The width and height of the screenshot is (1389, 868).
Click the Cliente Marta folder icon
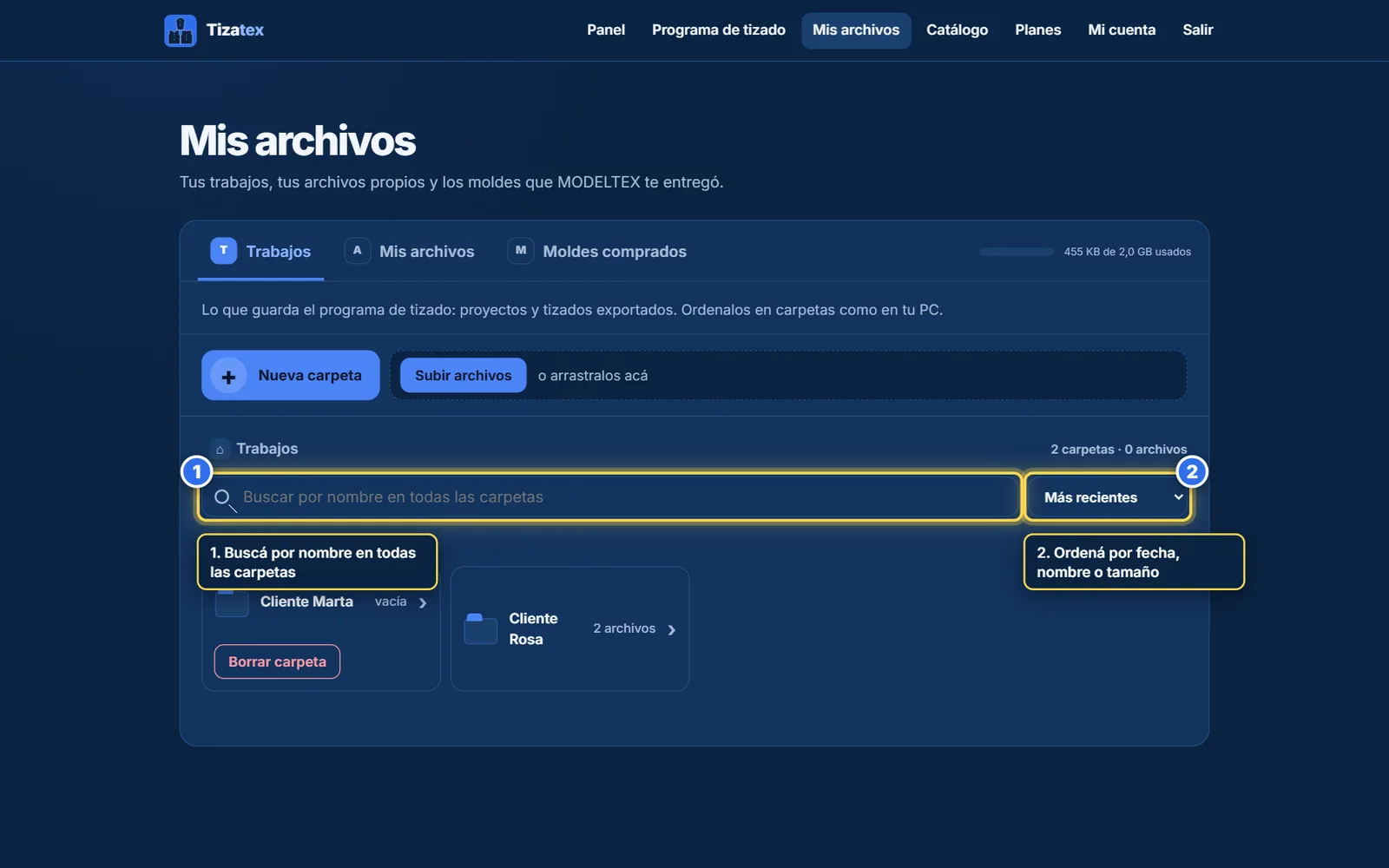coord(232,603)
